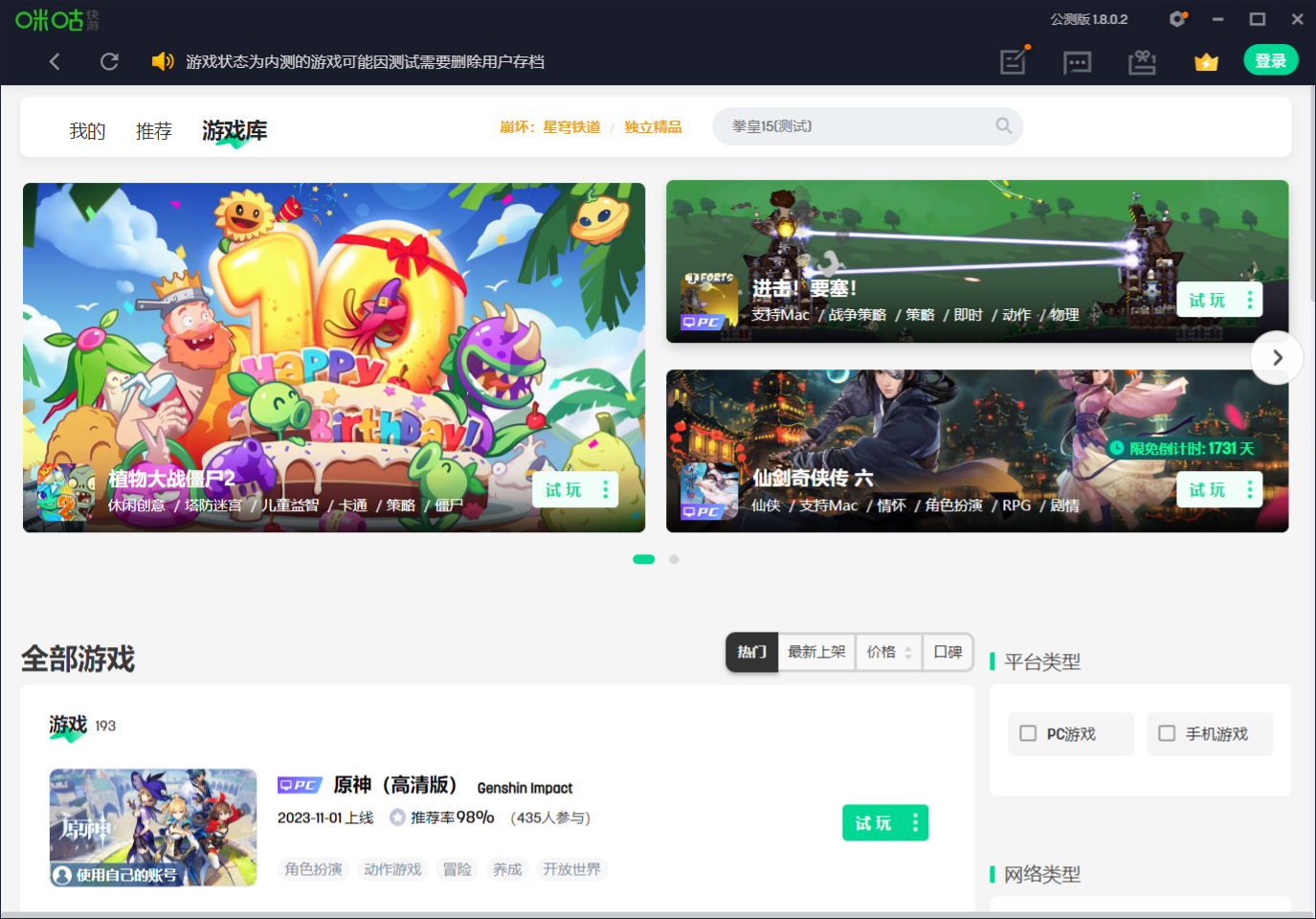Open the notes icon with the orange dot
The width and height of the screenshot is (1316, 919).
(x=1014, y=61)
